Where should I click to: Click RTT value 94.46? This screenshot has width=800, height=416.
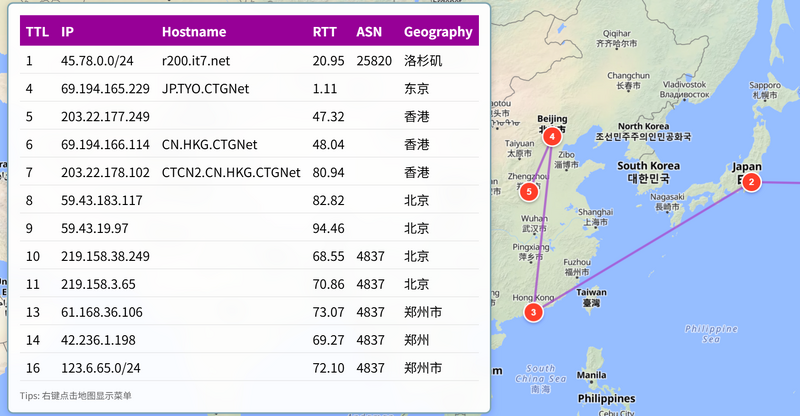(329, 228)
